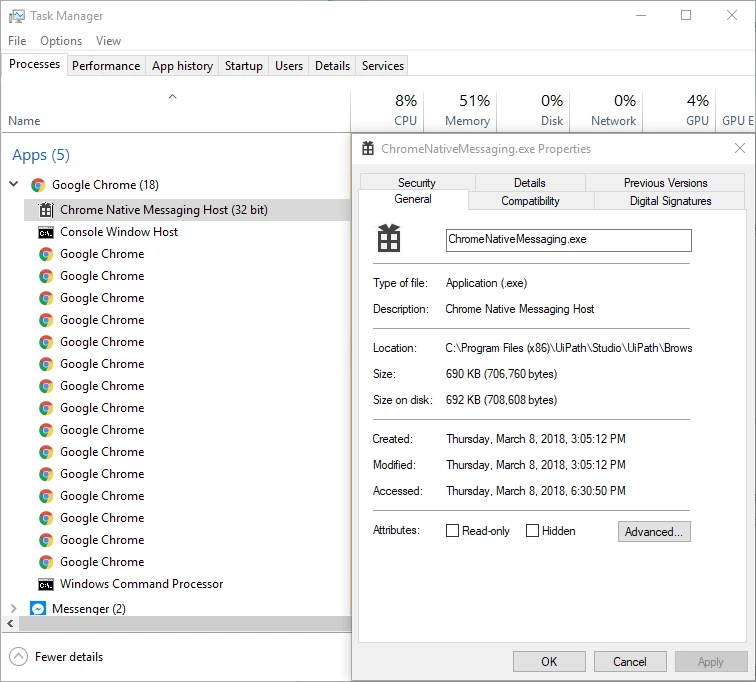Screen dimensions: 756x682
Task: Click Cancel in the Properties dialog
Action: tap(630, 662)
